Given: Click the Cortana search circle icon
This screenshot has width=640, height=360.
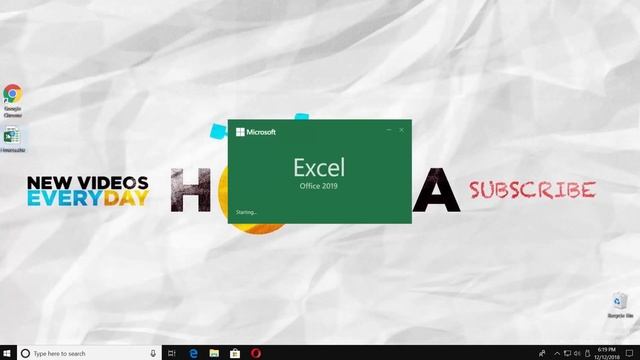Looking at the screenshot, I should [x=25, y=353].
